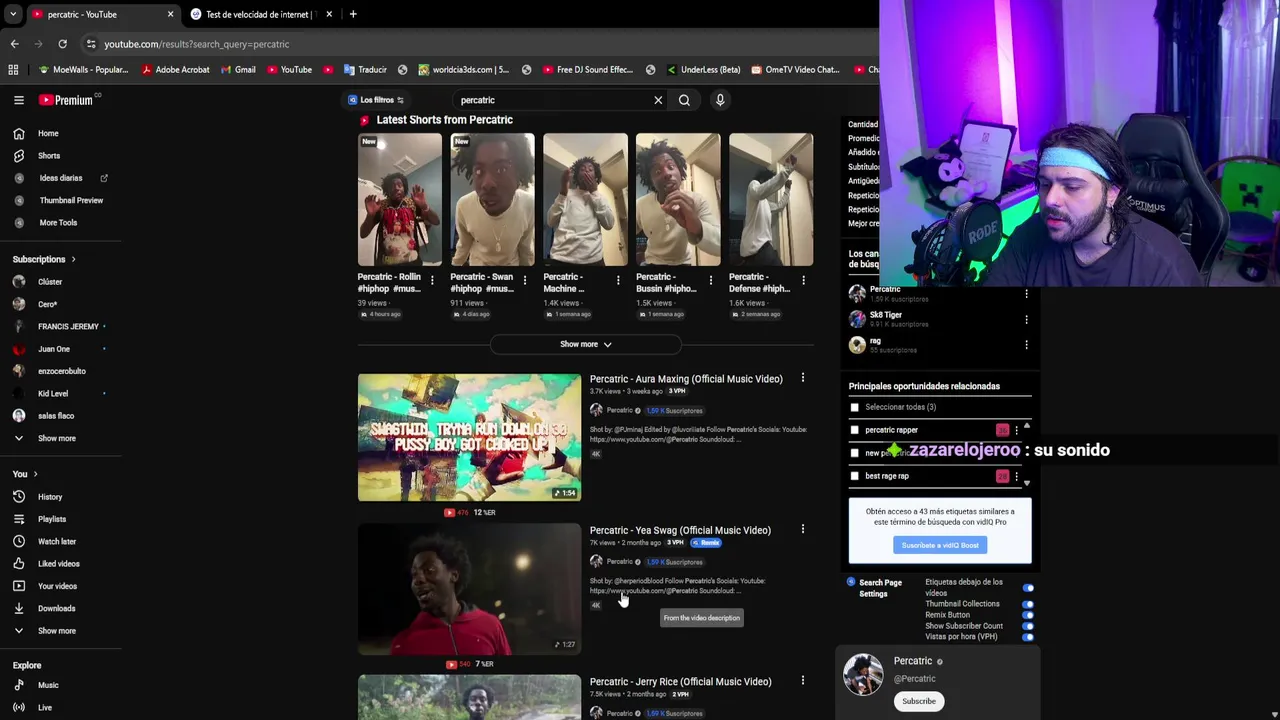
Task: Open Liked videos in the sidebar
Action: 59,564
